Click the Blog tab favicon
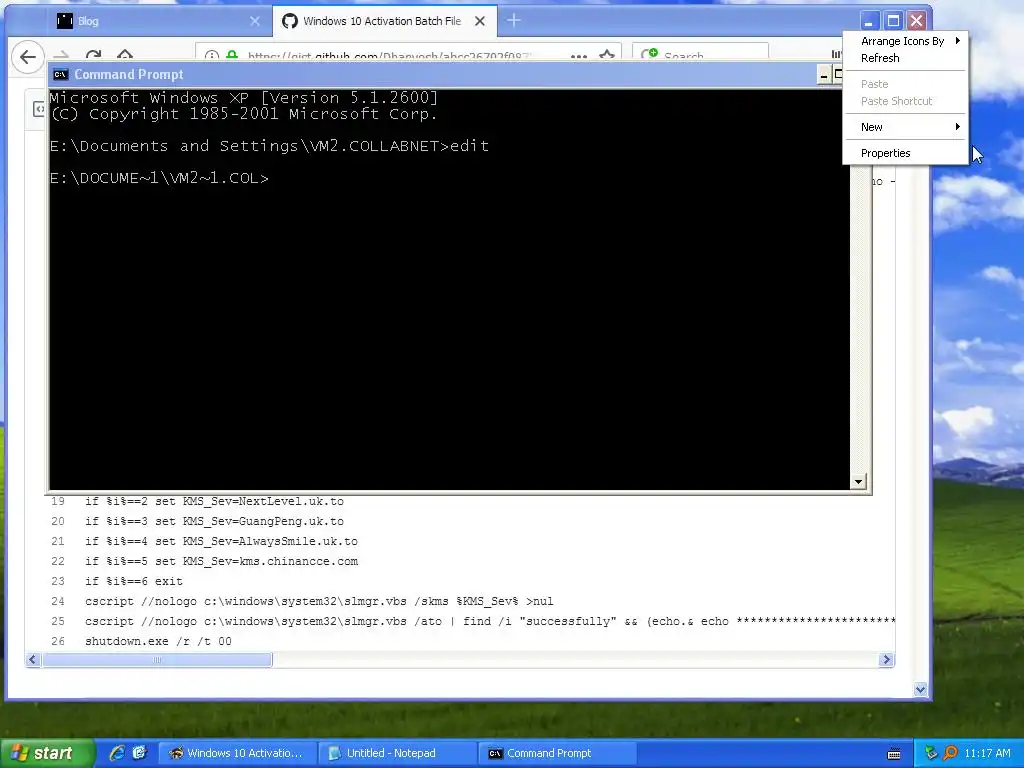Viewport: 1024px width, 768px height. click(x=65, y=21)
